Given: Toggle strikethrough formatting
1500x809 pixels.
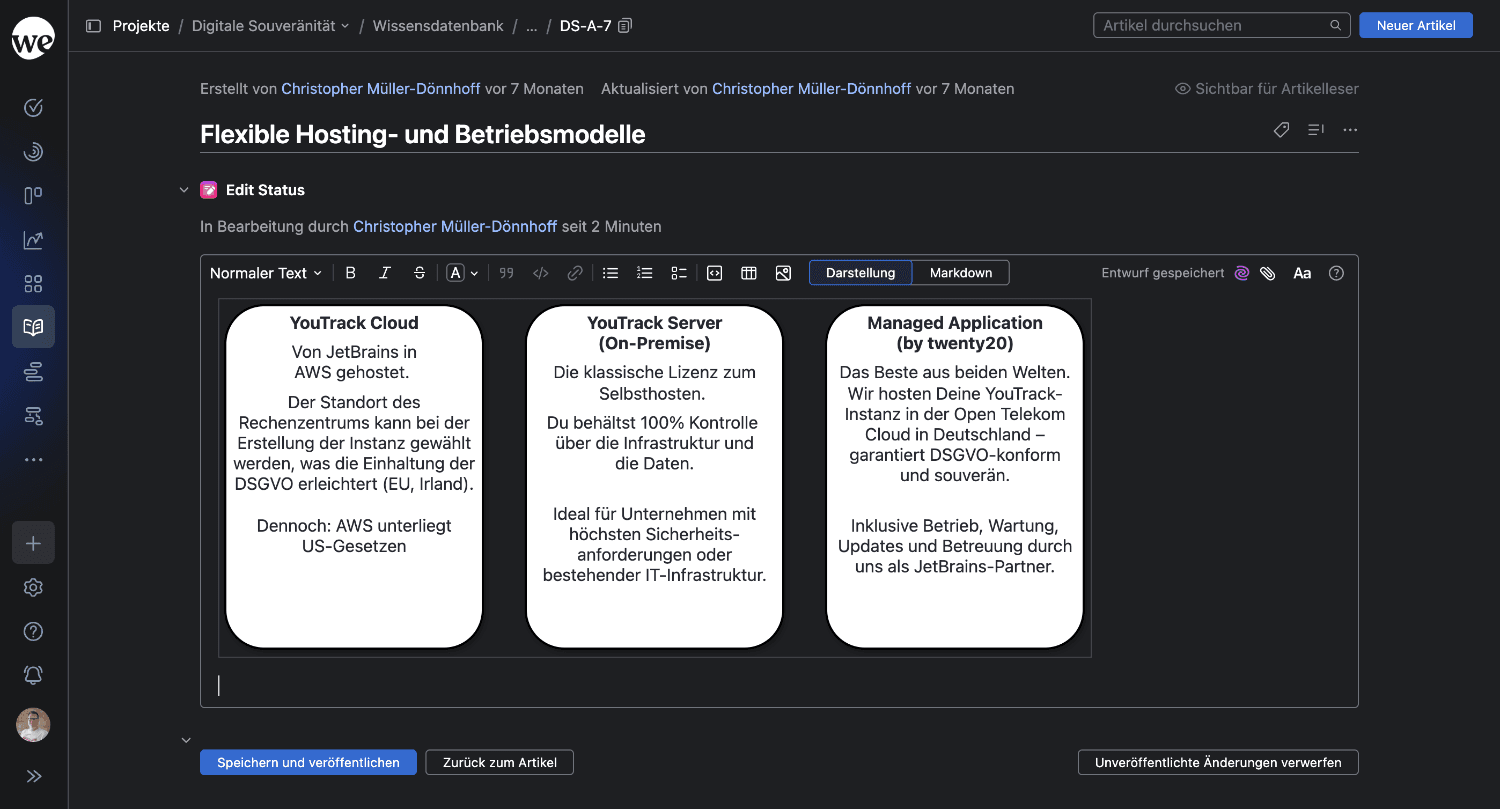Looking at the screenshot, I should point(419,273).
